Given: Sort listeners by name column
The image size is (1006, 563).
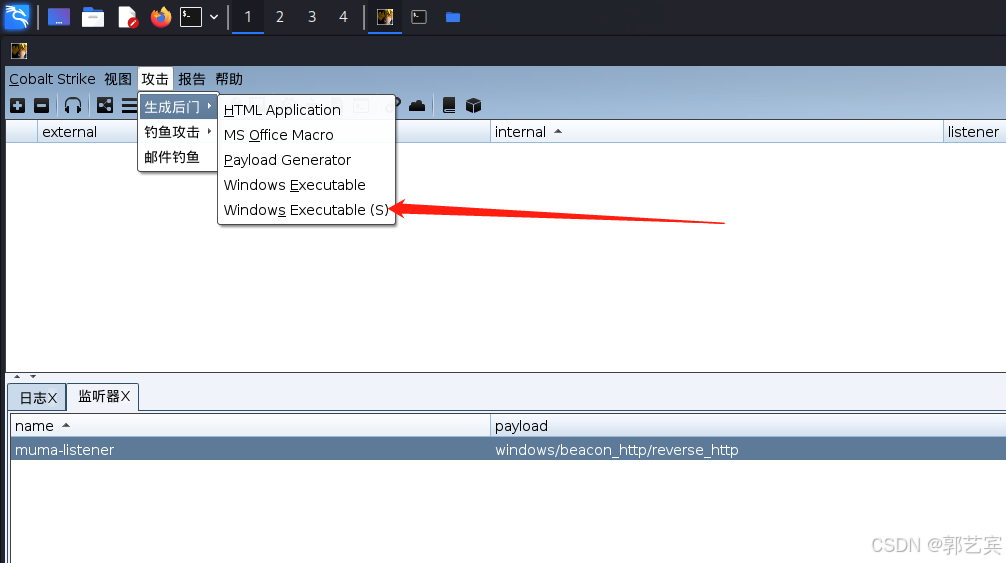Looking at the screenshot, I should tap(250, 426).
